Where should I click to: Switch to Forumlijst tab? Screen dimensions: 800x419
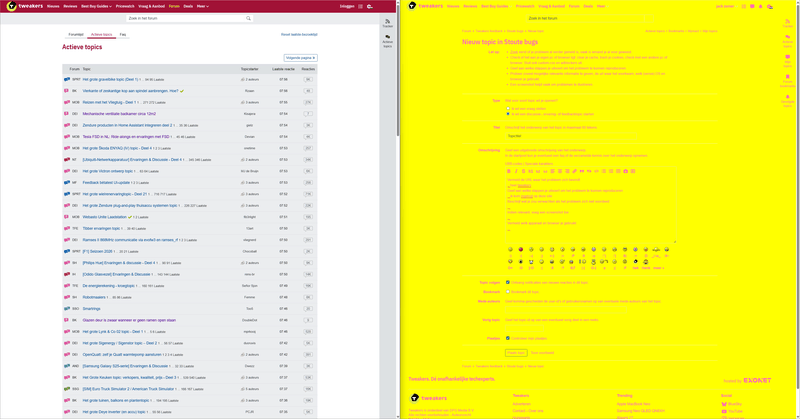pyautogui.click(x=76, y=35)
